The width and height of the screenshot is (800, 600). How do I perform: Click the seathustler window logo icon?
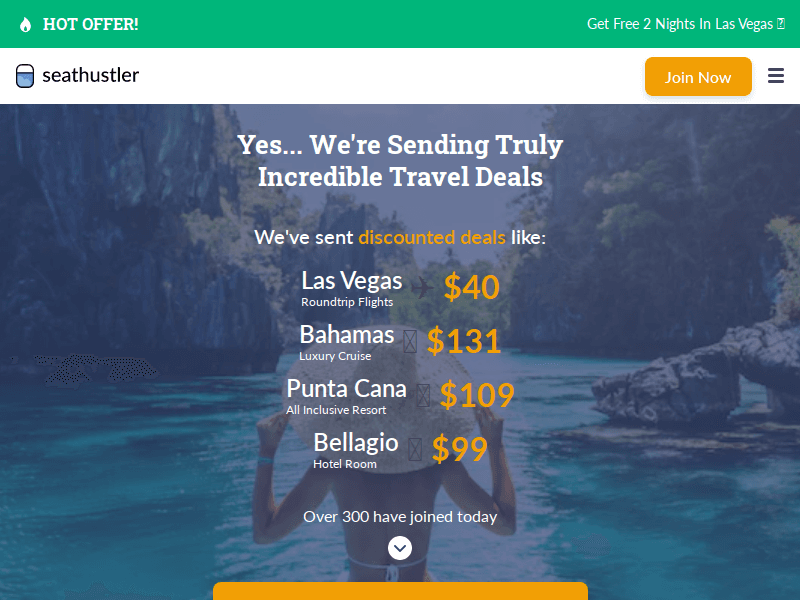25,76
